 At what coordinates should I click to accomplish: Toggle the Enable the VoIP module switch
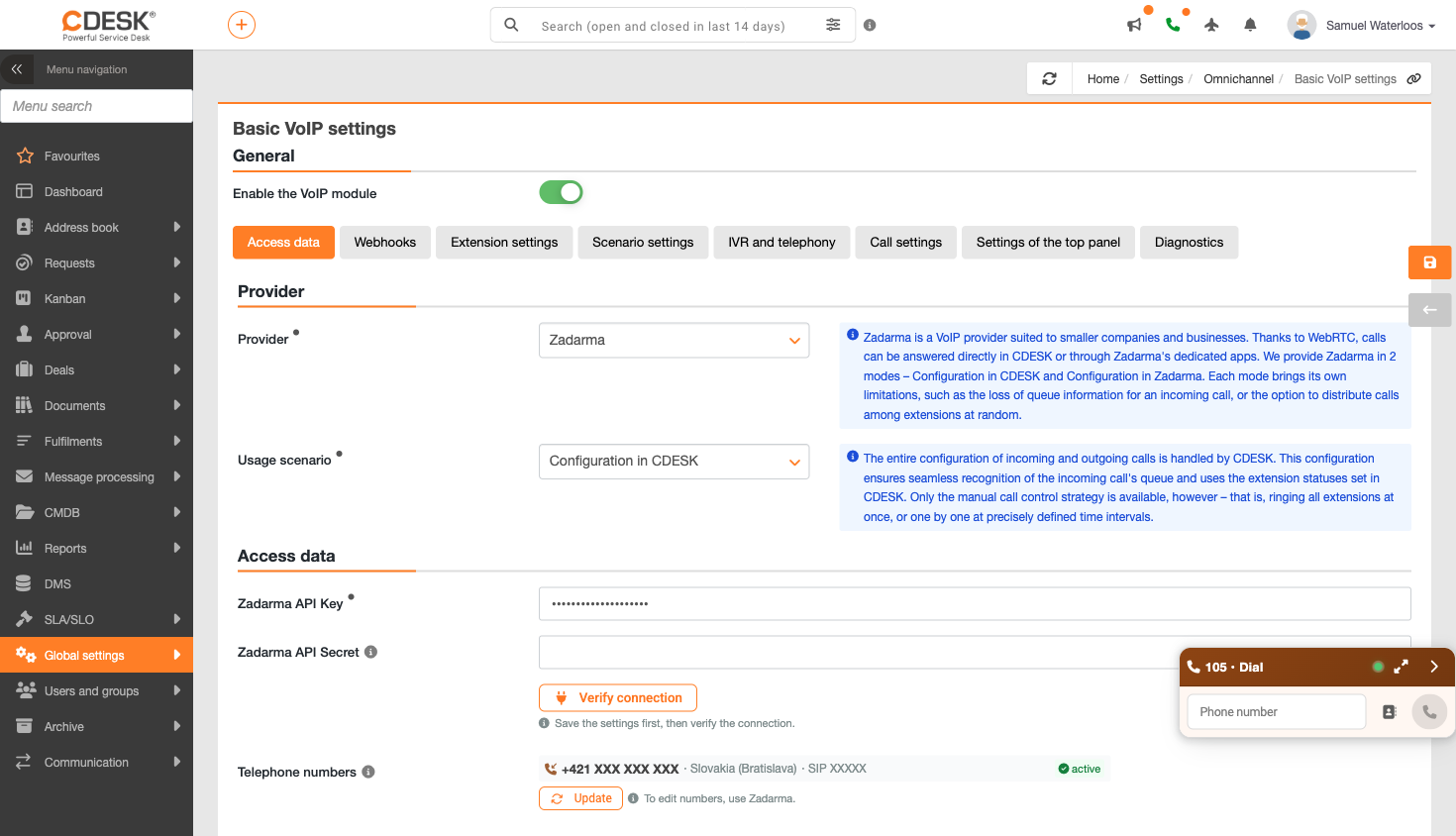point(561,192)
